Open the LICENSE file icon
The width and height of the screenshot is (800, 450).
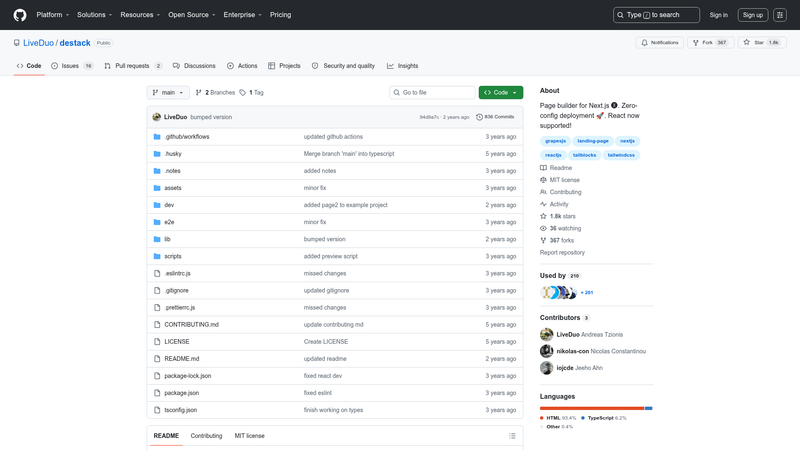pos(157,342)
